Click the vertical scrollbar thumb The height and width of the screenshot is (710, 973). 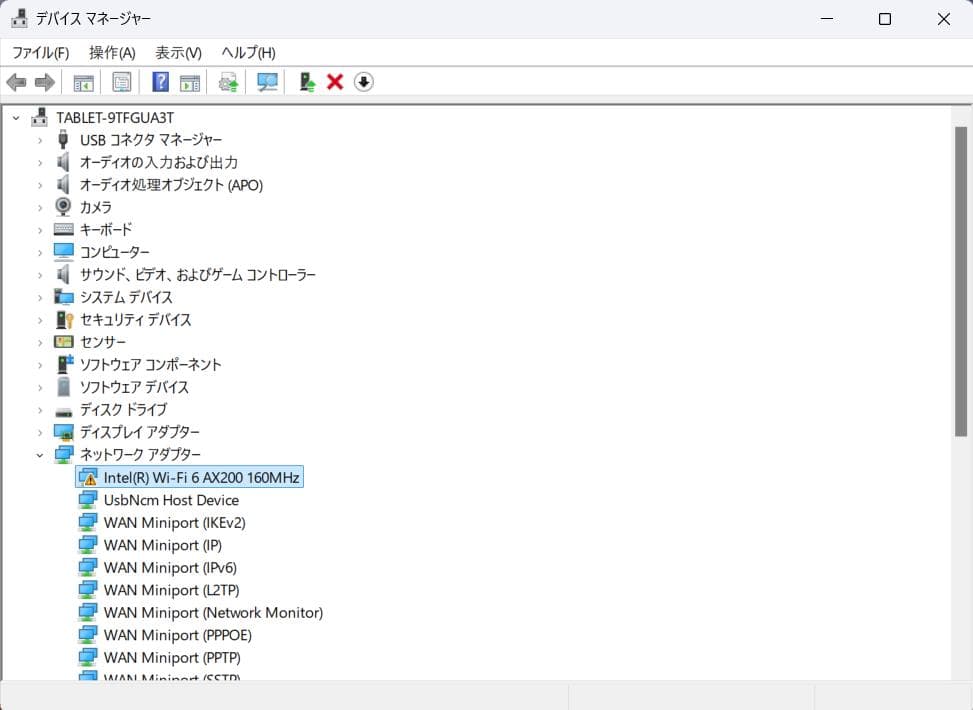pyautogui.click(x=961, y=280)
